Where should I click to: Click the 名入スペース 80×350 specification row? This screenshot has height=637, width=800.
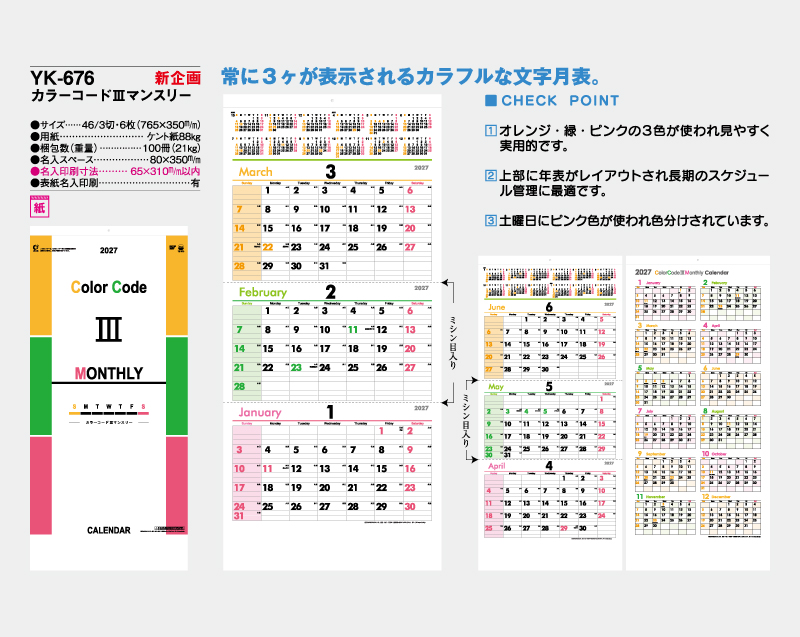coord(115,160)
